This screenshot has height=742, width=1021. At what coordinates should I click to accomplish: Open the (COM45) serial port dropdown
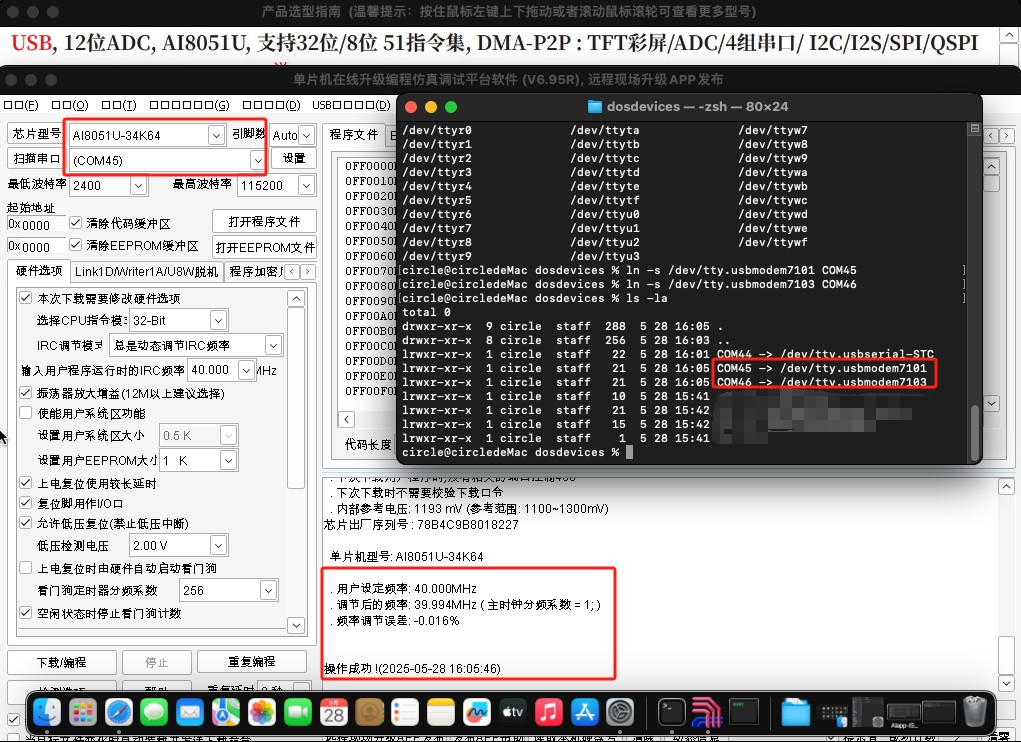tap(258, 160)
